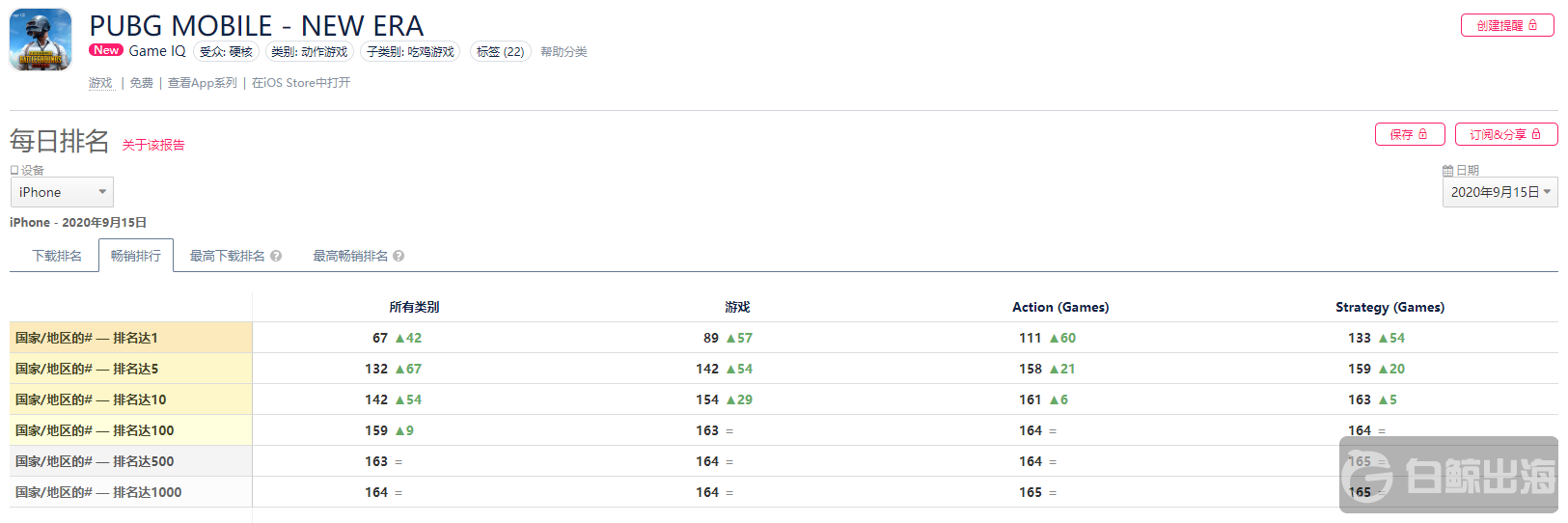Click the value 154 ▲29 in 游戏
The height and width of the screenshot is (523, 1568).
tap(724, 399)
